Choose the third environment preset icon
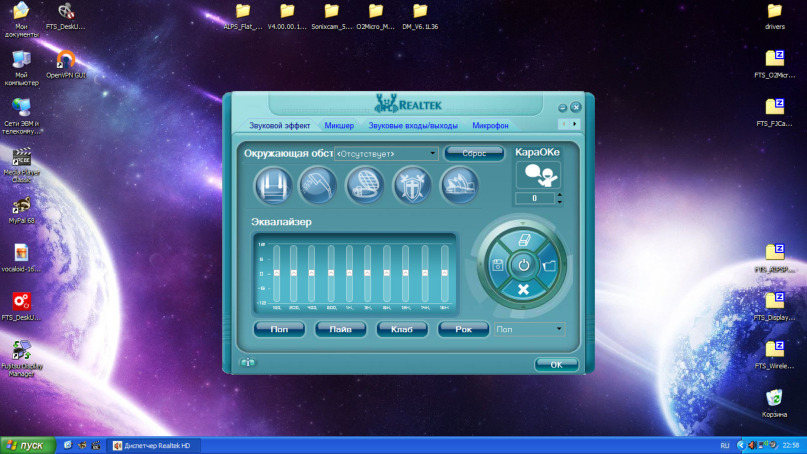This screenshot has height=454, width=807. (365, 185)
